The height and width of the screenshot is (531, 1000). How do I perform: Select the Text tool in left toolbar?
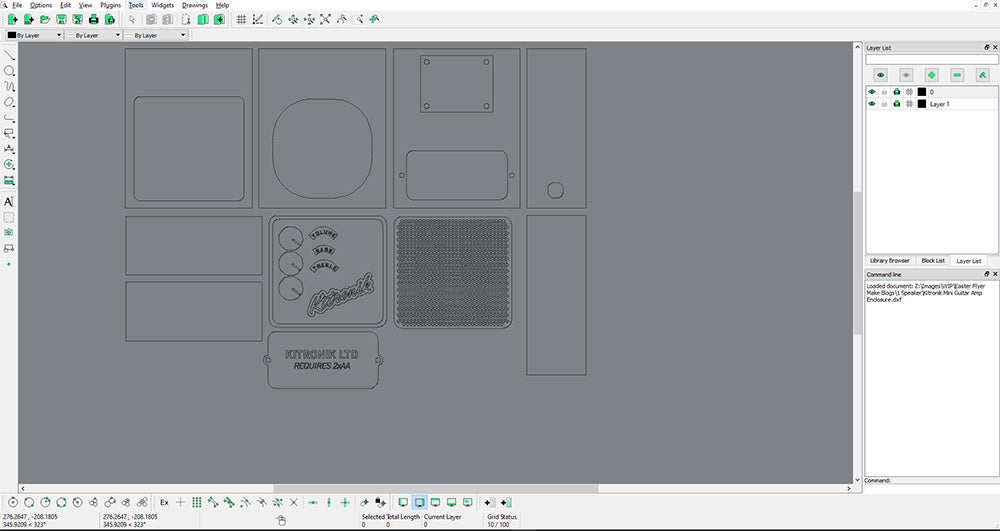click(10, 201)
